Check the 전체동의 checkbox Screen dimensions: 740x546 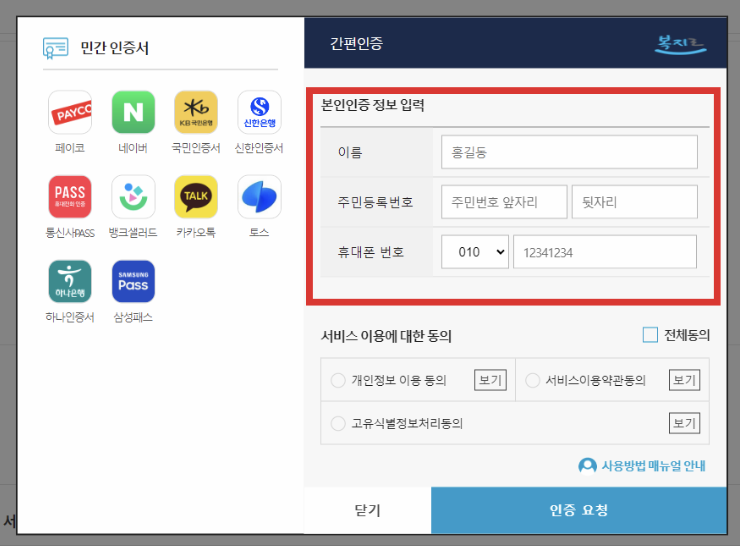pos(650,335)
